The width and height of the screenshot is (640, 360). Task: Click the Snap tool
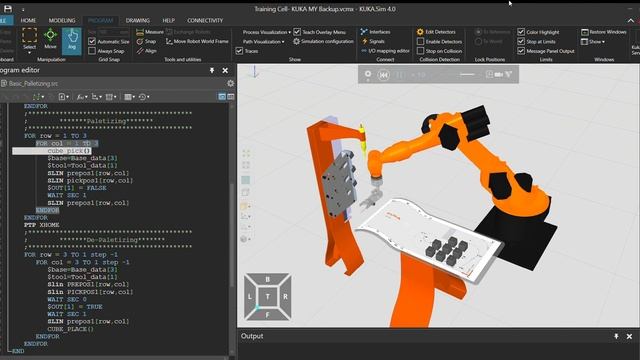(146, 41)
